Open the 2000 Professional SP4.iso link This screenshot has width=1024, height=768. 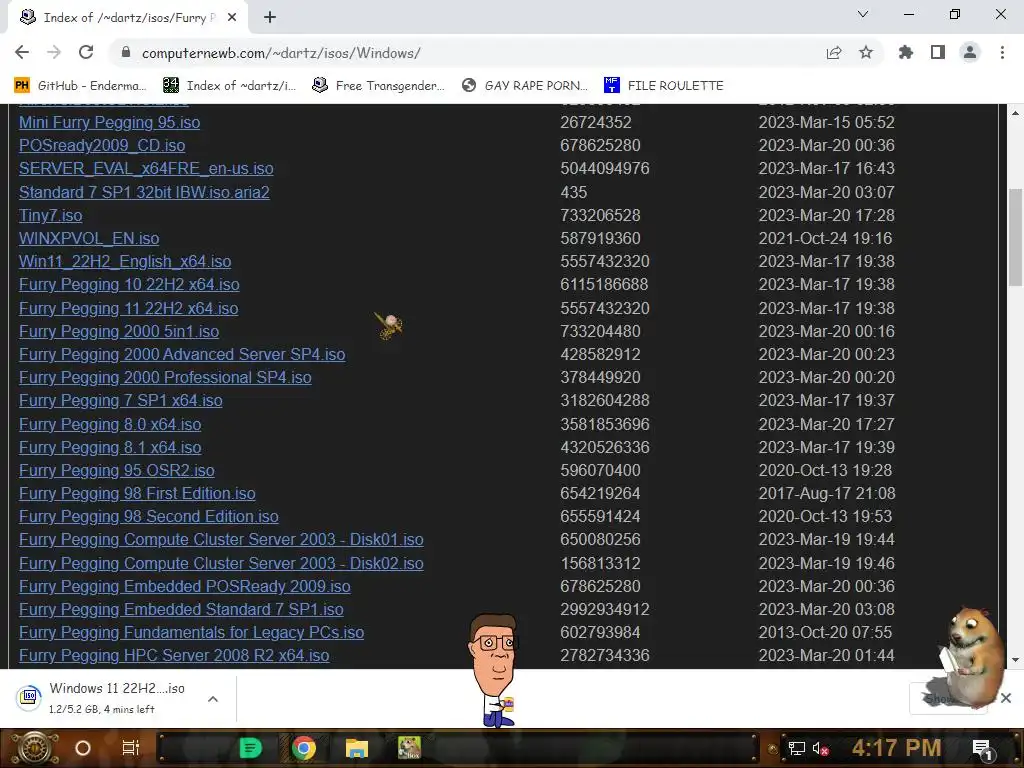[x=165, y=377]
